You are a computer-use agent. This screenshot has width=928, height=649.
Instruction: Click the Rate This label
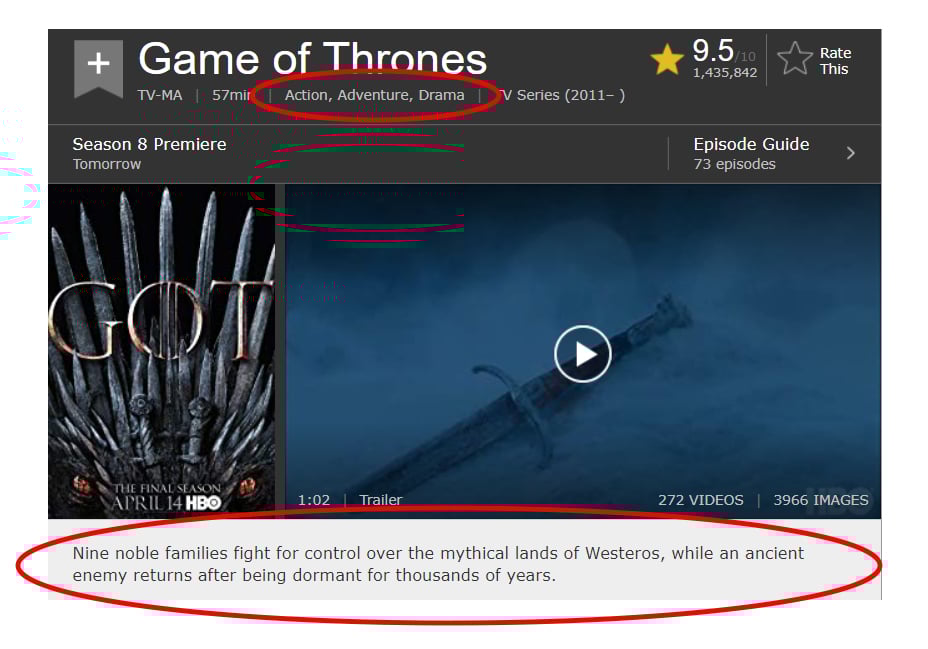tap(835, 61)
